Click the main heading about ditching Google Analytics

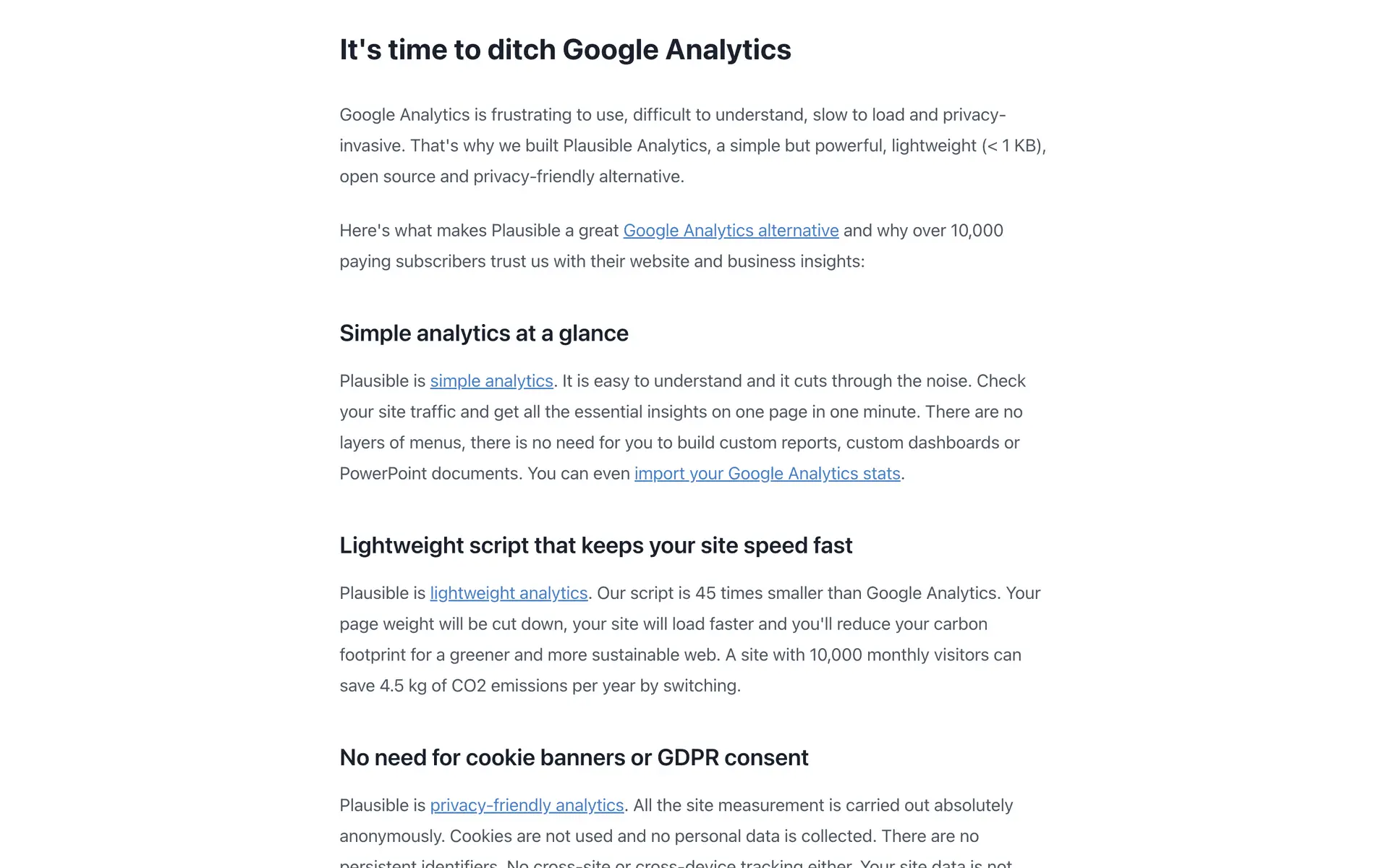tap(565, 50)
